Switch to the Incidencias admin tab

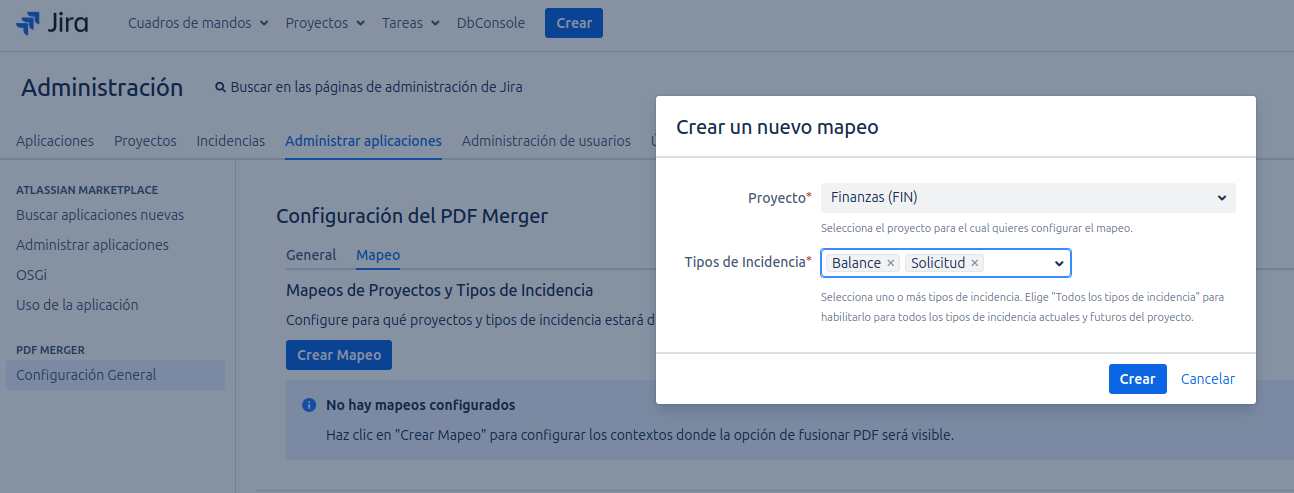click(x=231, y=141)
